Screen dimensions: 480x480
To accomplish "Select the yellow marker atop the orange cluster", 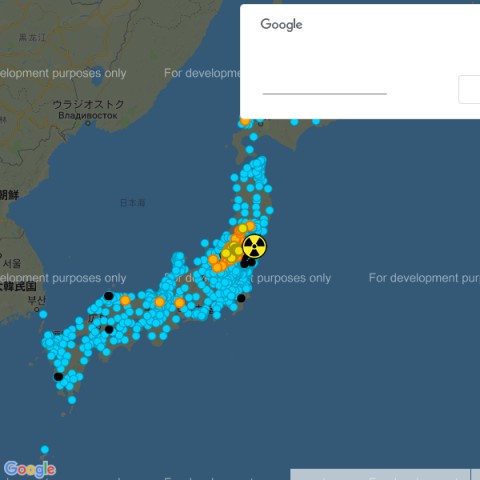I will (x=243, y=228).
